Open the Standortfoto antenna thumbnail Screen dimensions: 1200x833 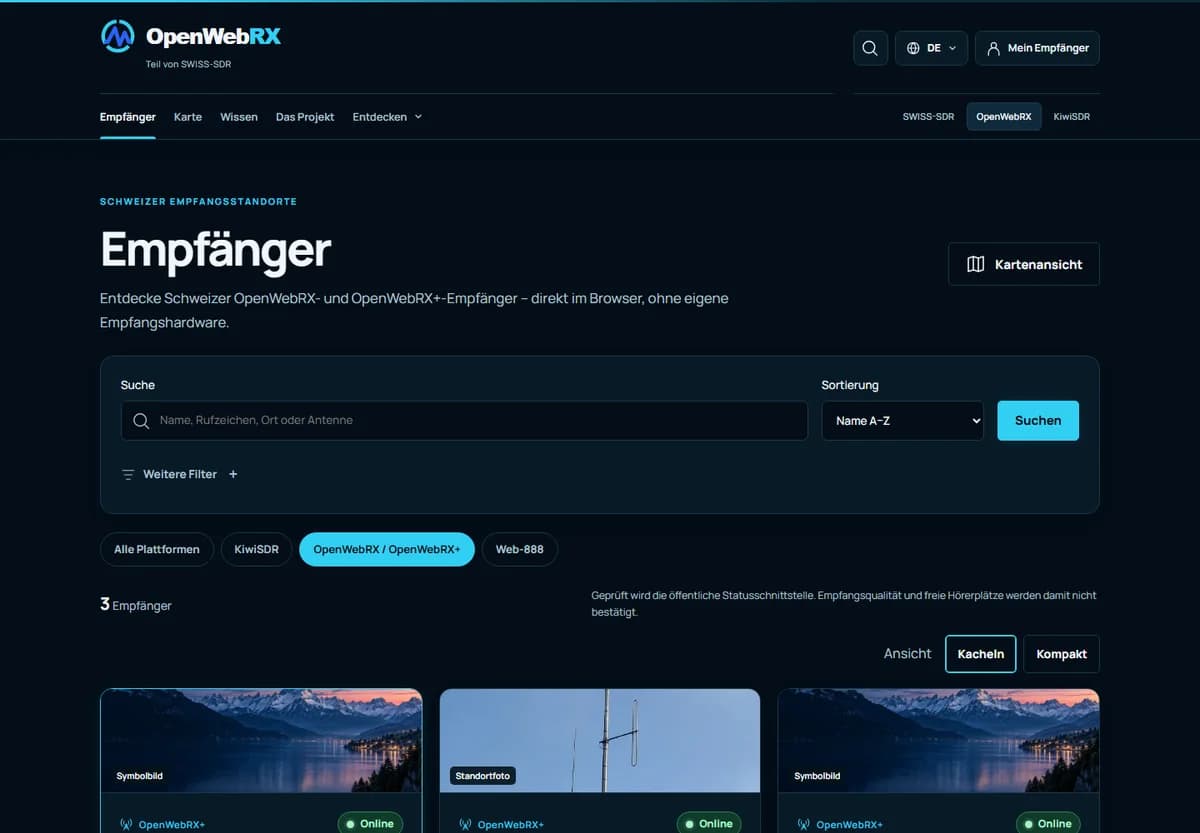click(x=600, y=741)
